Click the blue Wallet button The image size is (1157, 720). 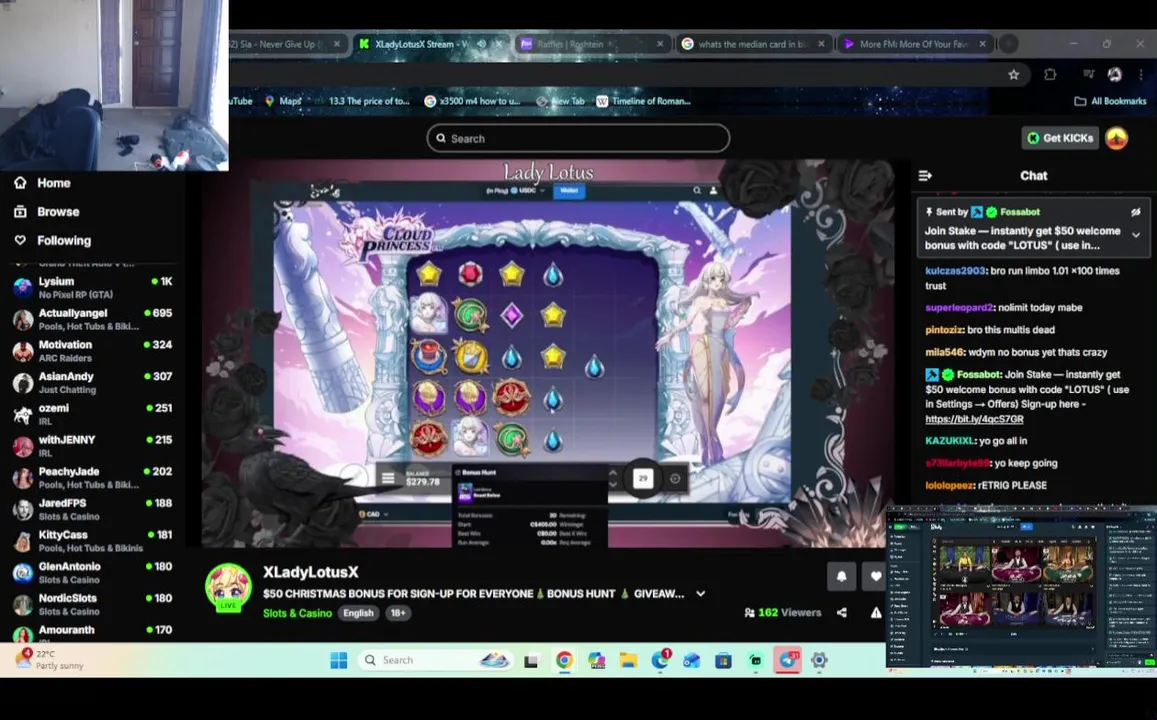(x=569, y=190)
